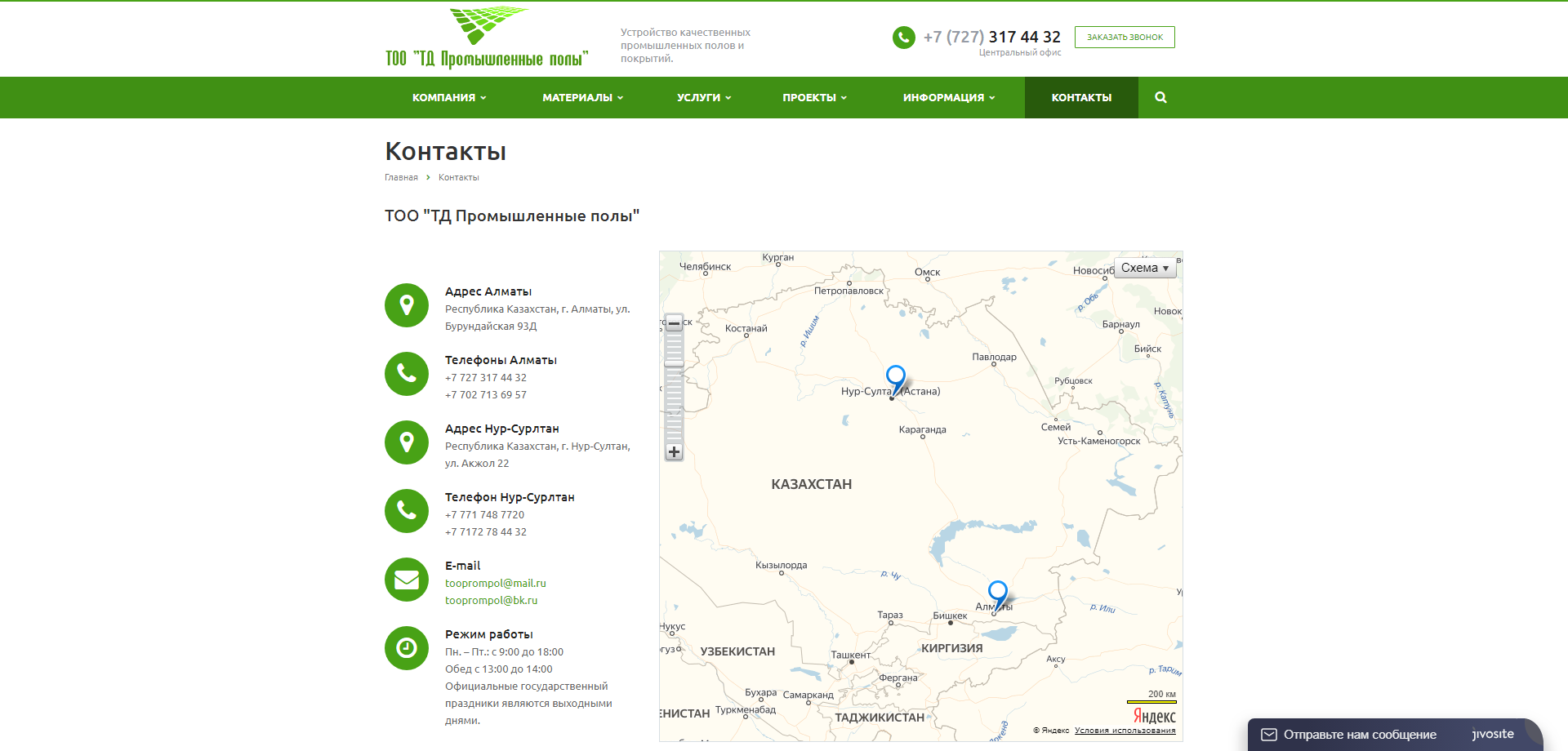
Task: Open Яндекс Условия использования link
Action: pyautogui.click(x=1125, y=731)
